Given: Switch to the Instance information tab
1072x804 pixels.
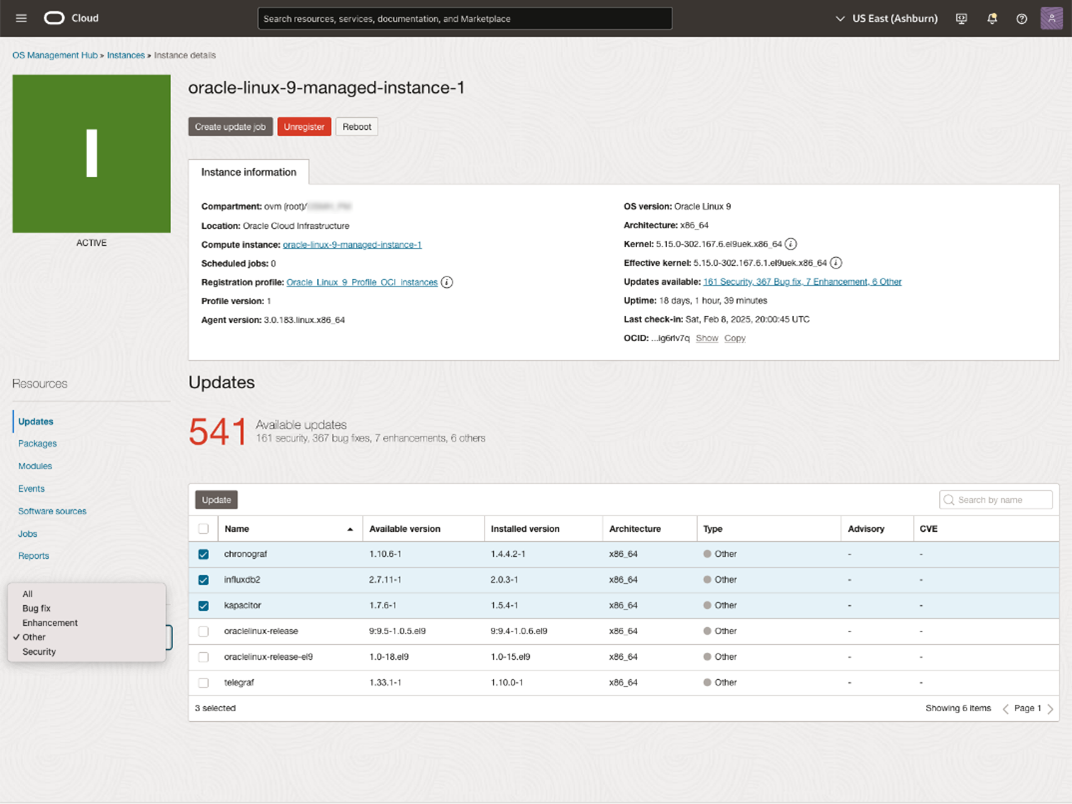Looking at the screenshot, I should pos(248,171).
